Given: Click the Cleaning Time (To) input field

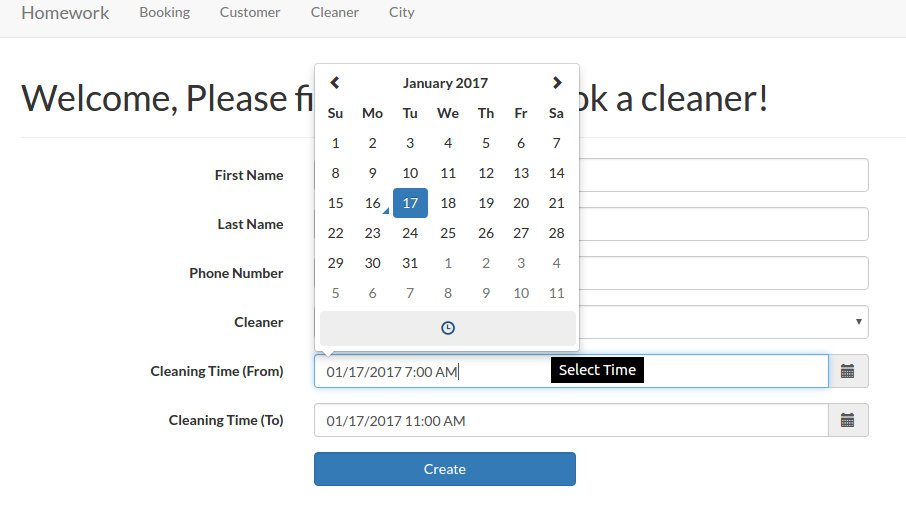Looking at the screenshot, I should pos(570,420).
